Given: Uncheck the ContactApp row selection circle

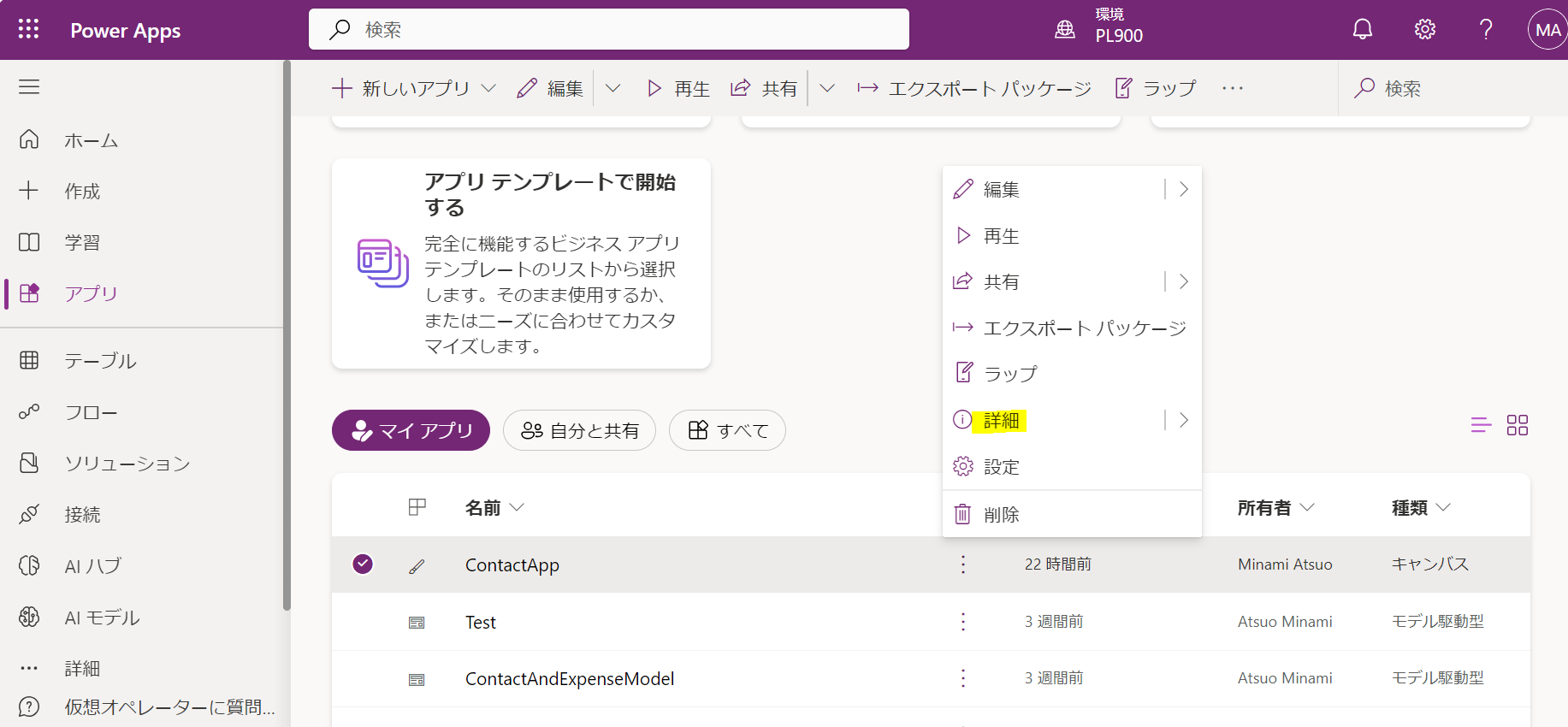Looking at the screenshot, I should point(363,564).
